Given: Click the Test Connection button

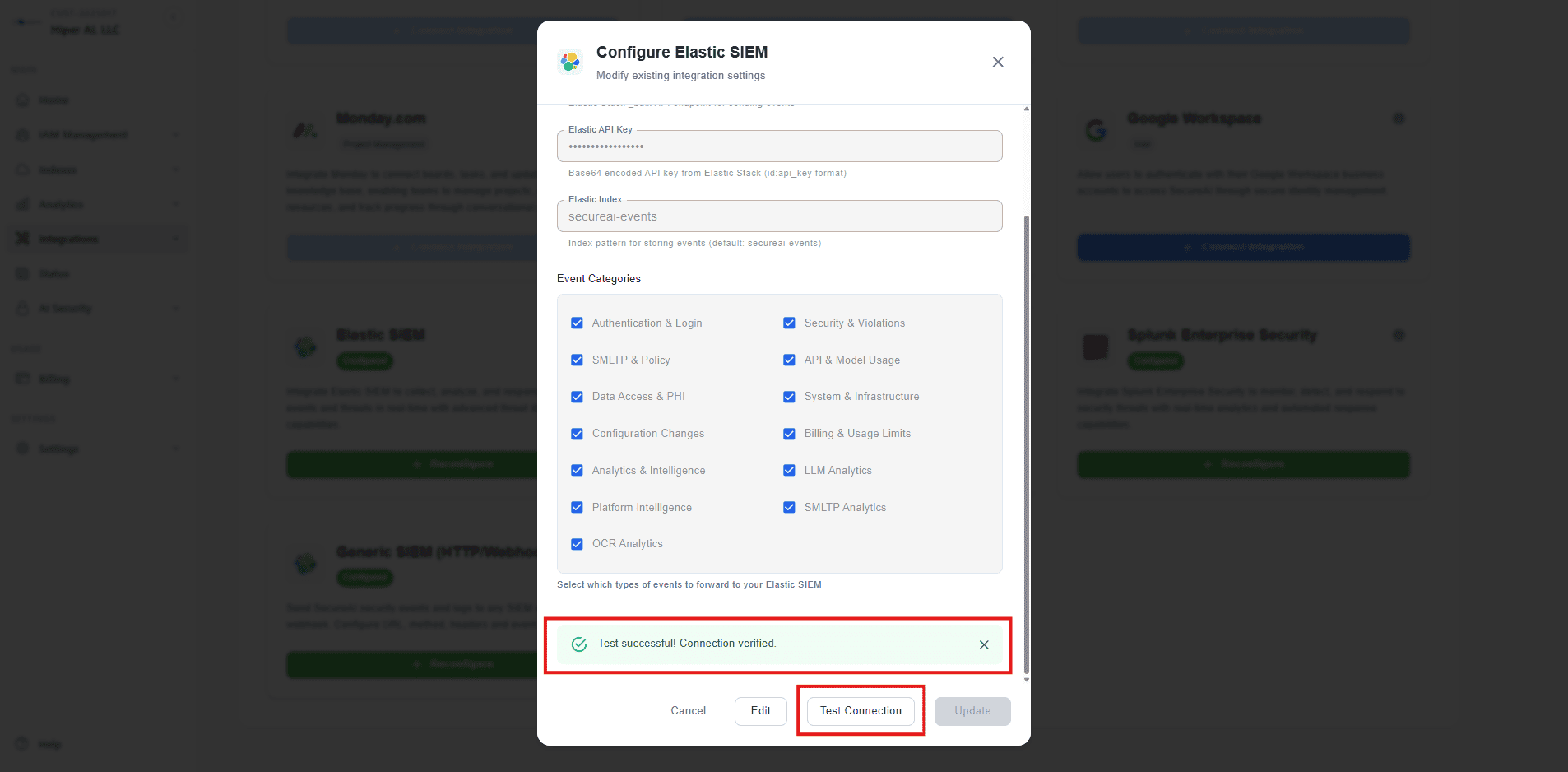Looking at the screenshot, I should click(x=861, y=711).
